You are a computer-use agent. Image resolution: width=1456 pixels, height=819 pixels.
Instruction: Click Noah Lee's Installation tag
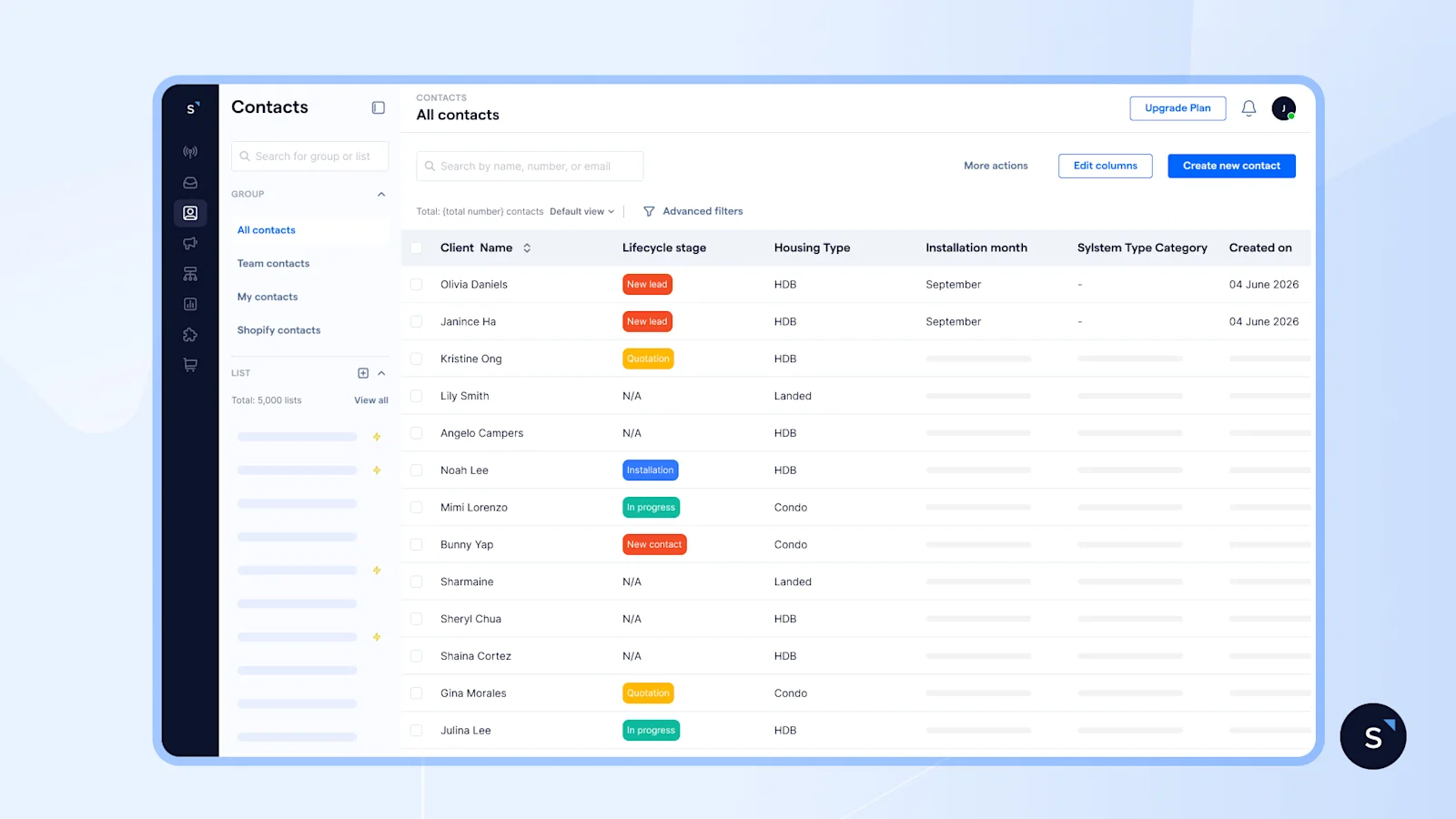(650, 470)
